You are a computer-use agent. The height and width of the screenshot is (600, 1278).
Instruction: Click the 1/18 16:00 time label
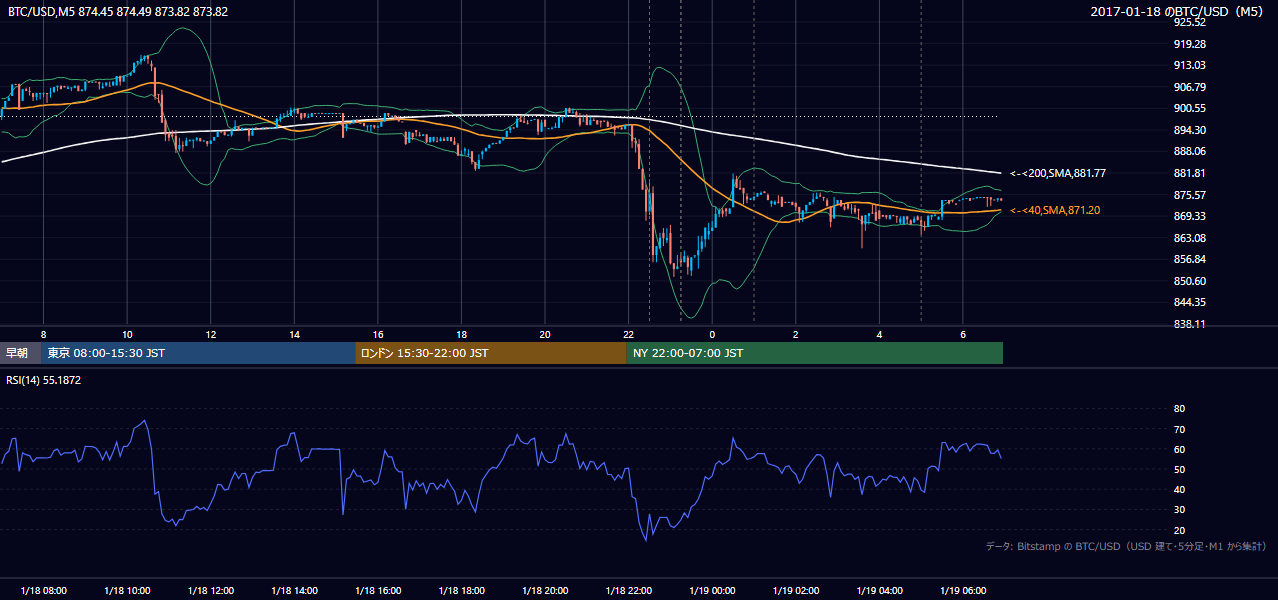pyautogui.click(x=378, y=591)
